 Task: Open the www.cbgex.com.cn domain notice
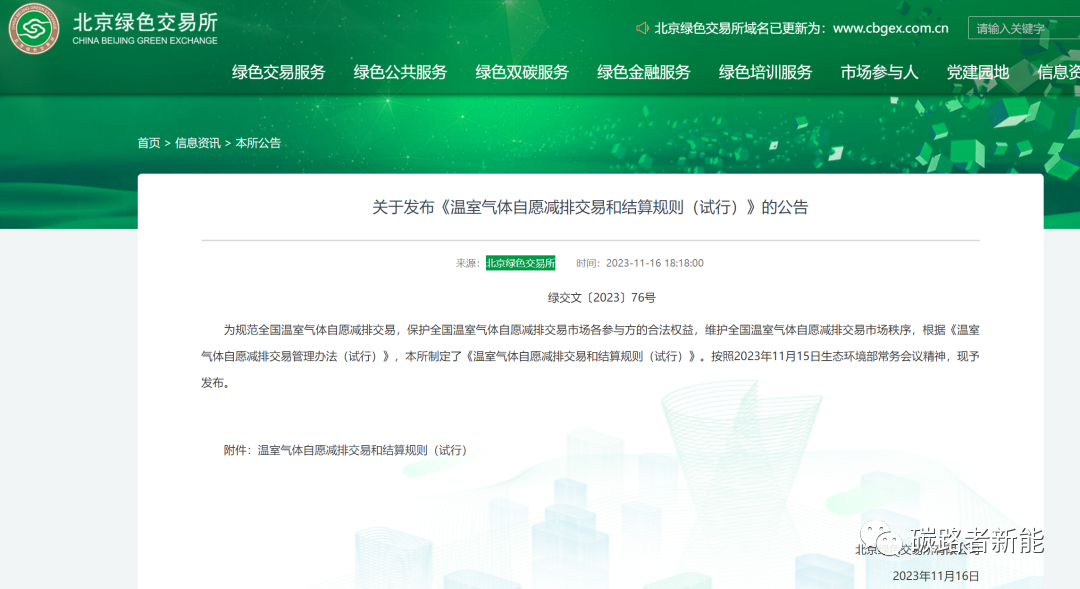point(891,28)
